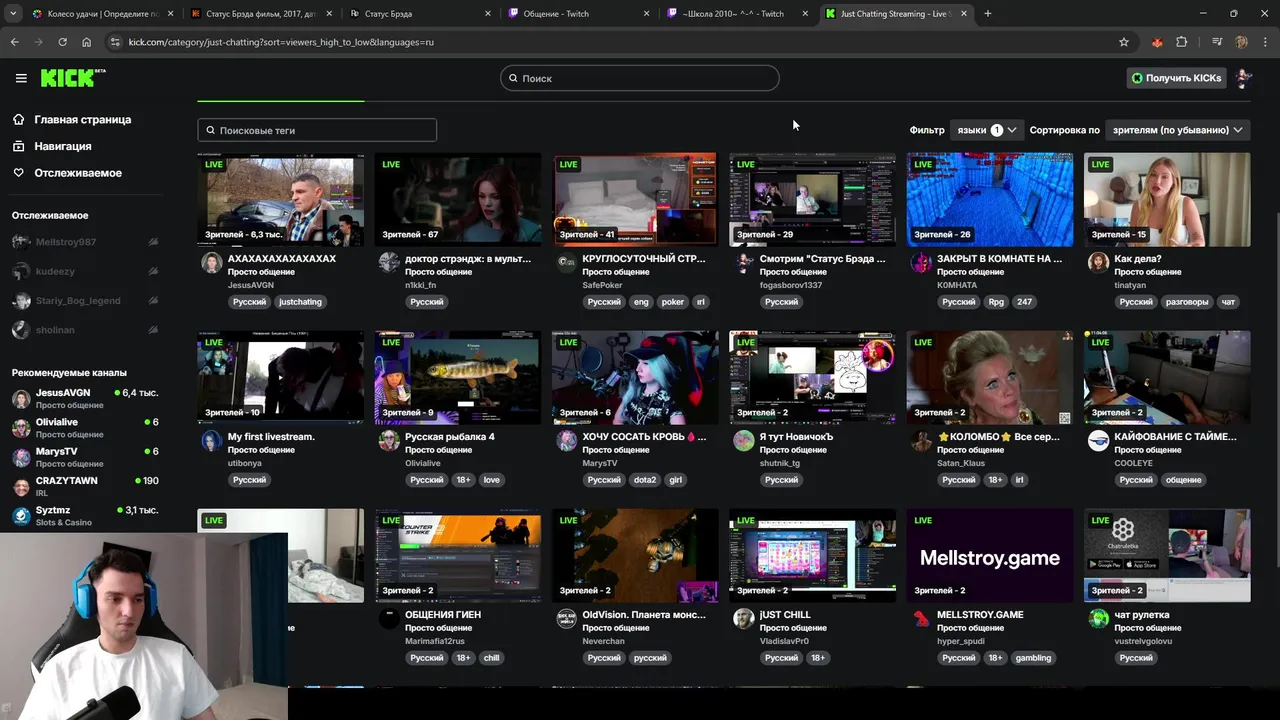Open COOLEYE channel avatar
The image size is (1280, 720).
[x=1098, y=441]
